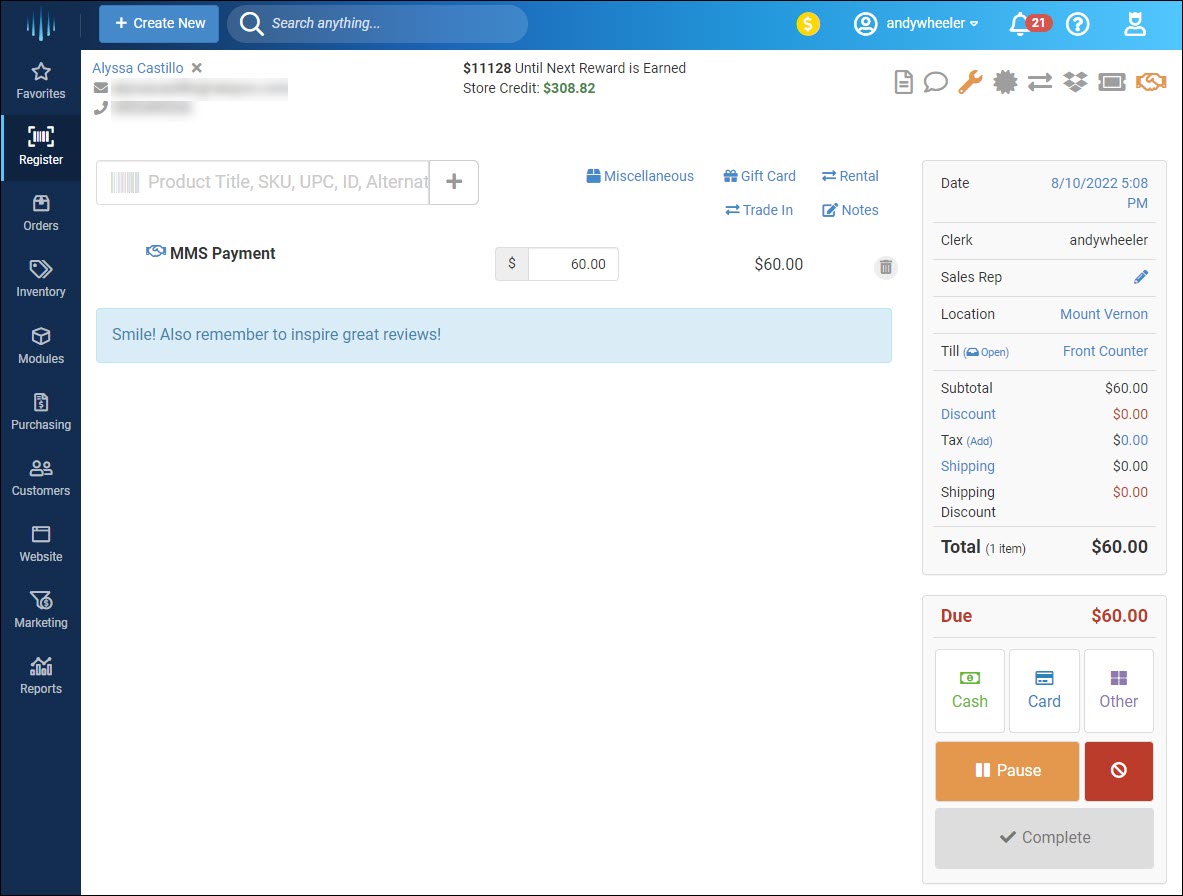Click the MMS Payment amount field
Viewport: 1183px width, 896px height.
[x=573, y=264]
